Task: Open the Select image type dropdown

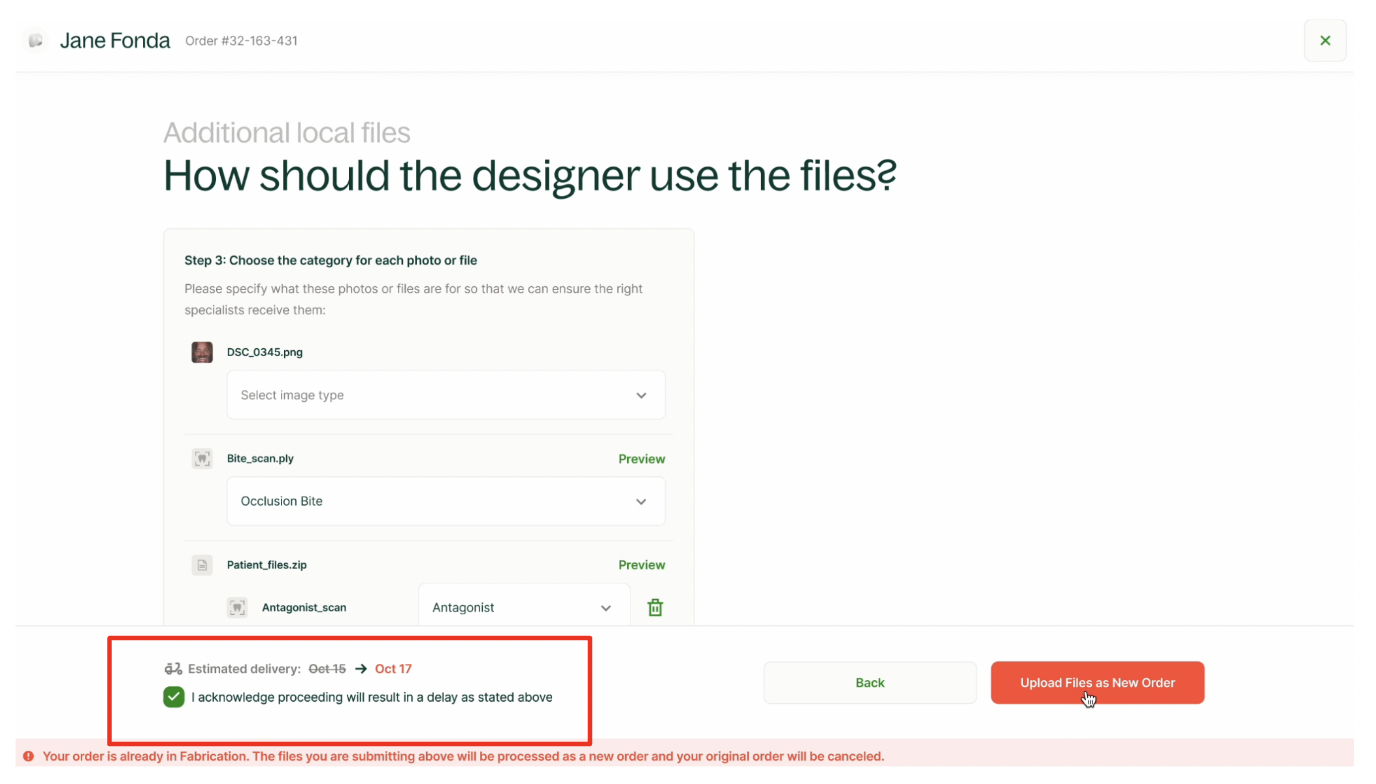Action: pos(446,395)
